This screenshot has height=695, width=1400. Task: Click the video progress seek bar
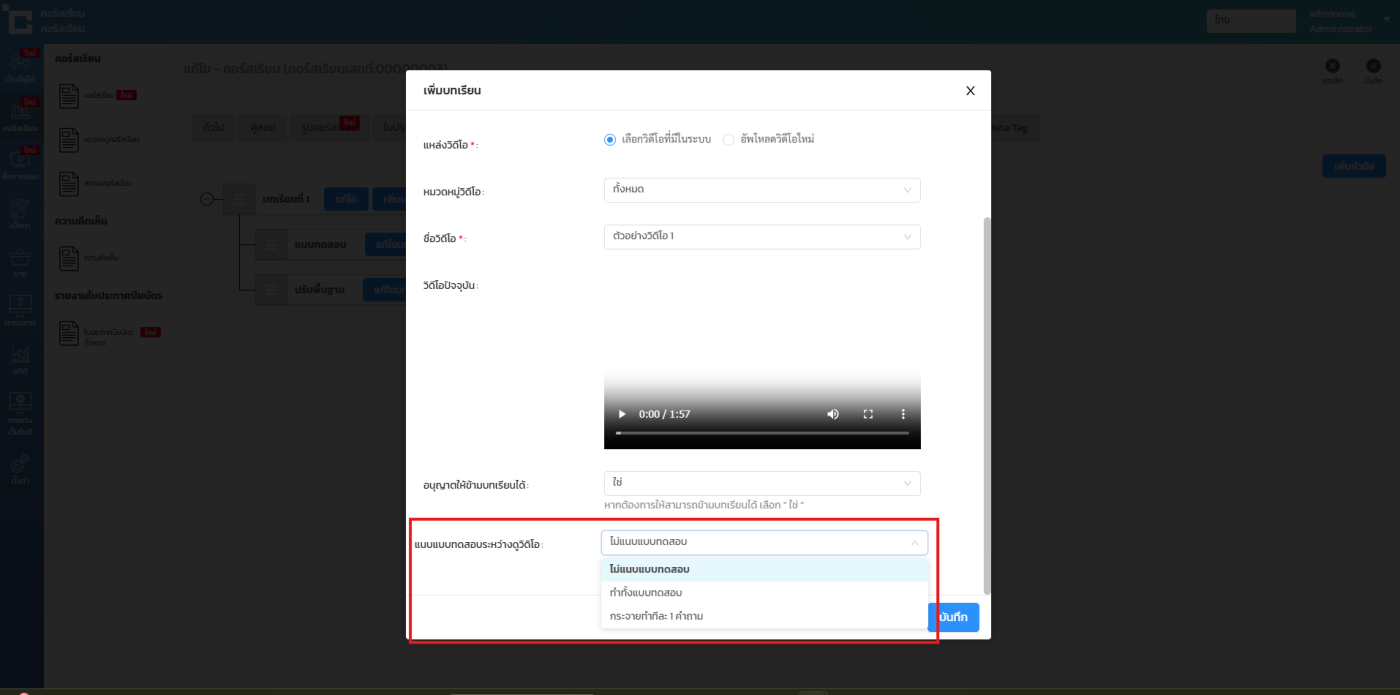(762, 433)
